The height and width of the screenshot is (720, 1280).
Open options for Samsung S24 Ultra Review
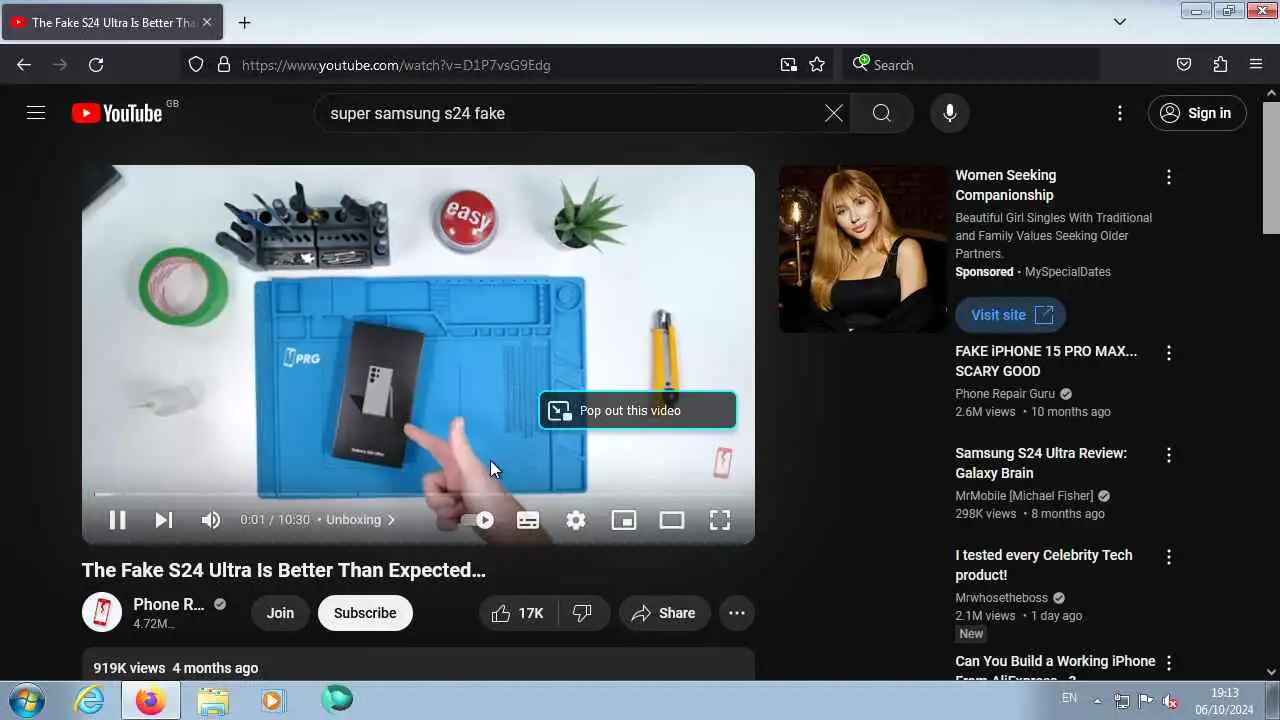tap(1168, 455)
